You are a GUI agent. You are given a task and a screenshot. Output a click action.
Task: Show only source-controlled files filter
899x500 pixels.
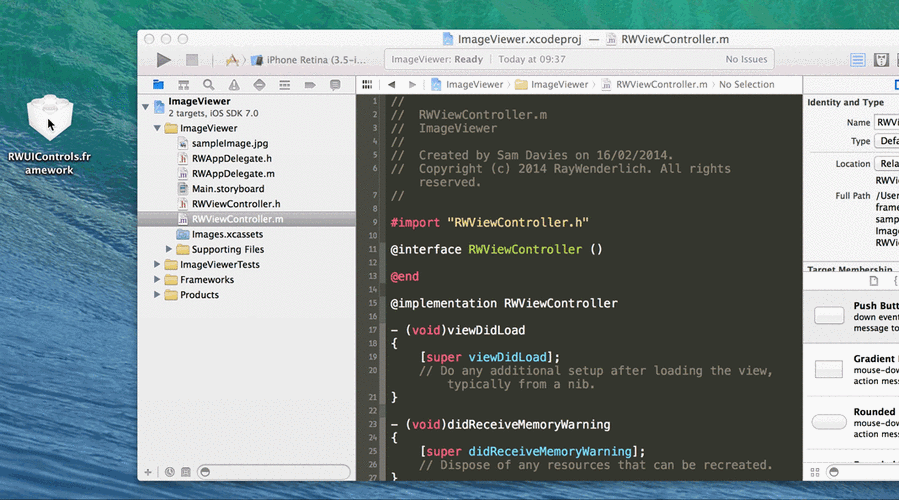(x=186, y=472)
